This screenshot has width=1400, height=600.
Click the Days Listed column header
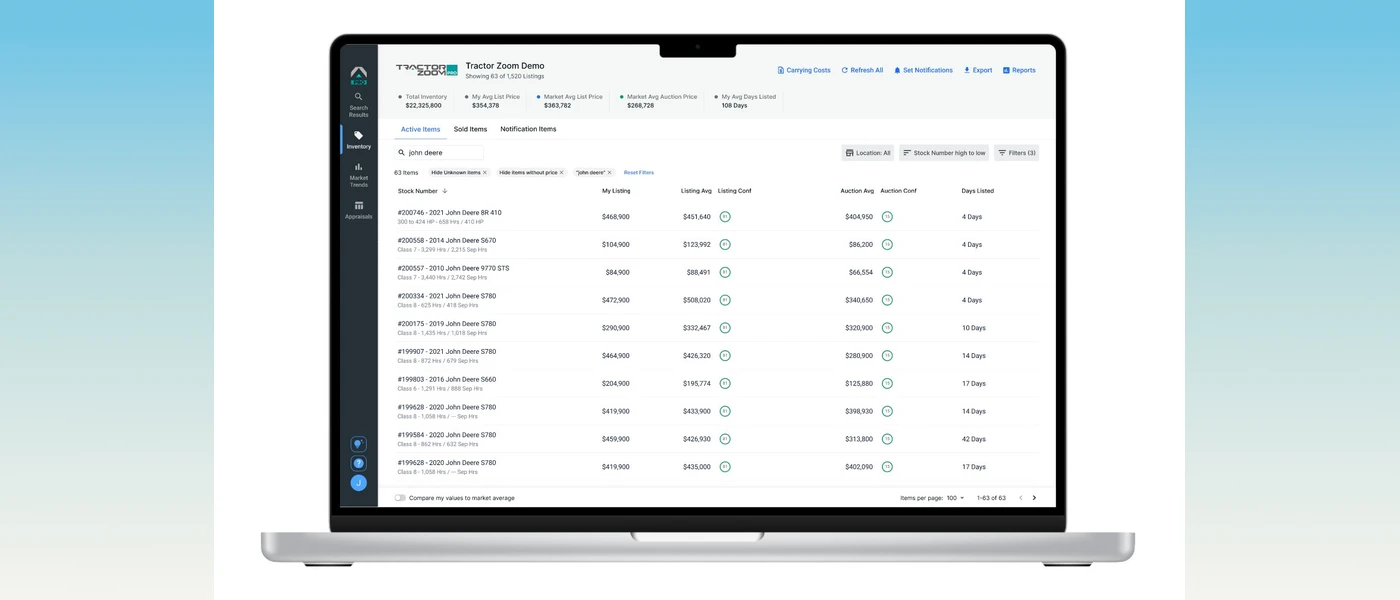coord(978,191)
